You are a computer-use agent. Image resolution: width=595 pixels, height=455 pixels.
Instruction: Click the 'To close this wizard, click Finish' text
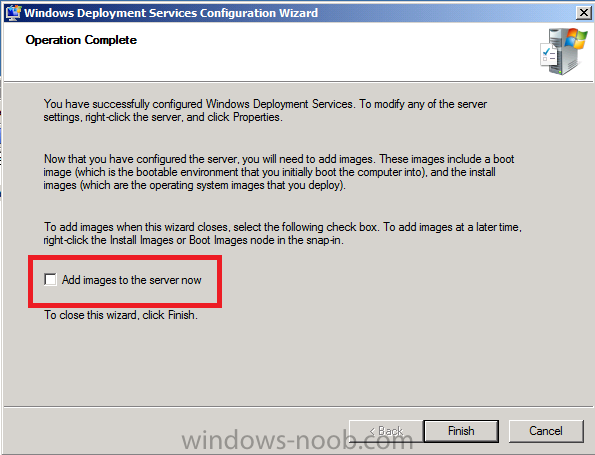121,315
